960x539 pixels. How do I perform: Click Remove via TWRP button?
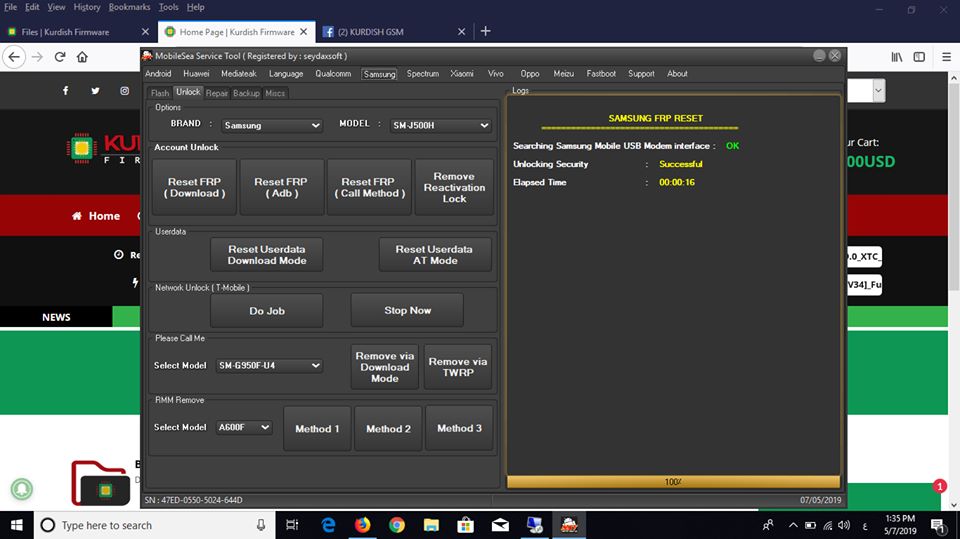458,367
